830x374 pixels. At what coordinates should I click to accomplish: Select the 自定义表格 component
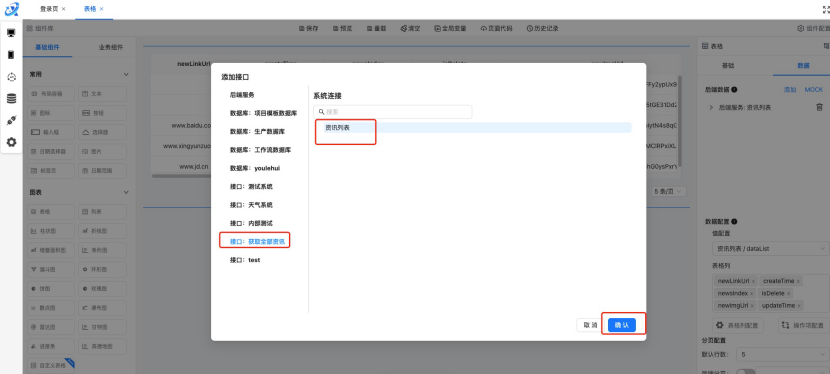[51, 365]
